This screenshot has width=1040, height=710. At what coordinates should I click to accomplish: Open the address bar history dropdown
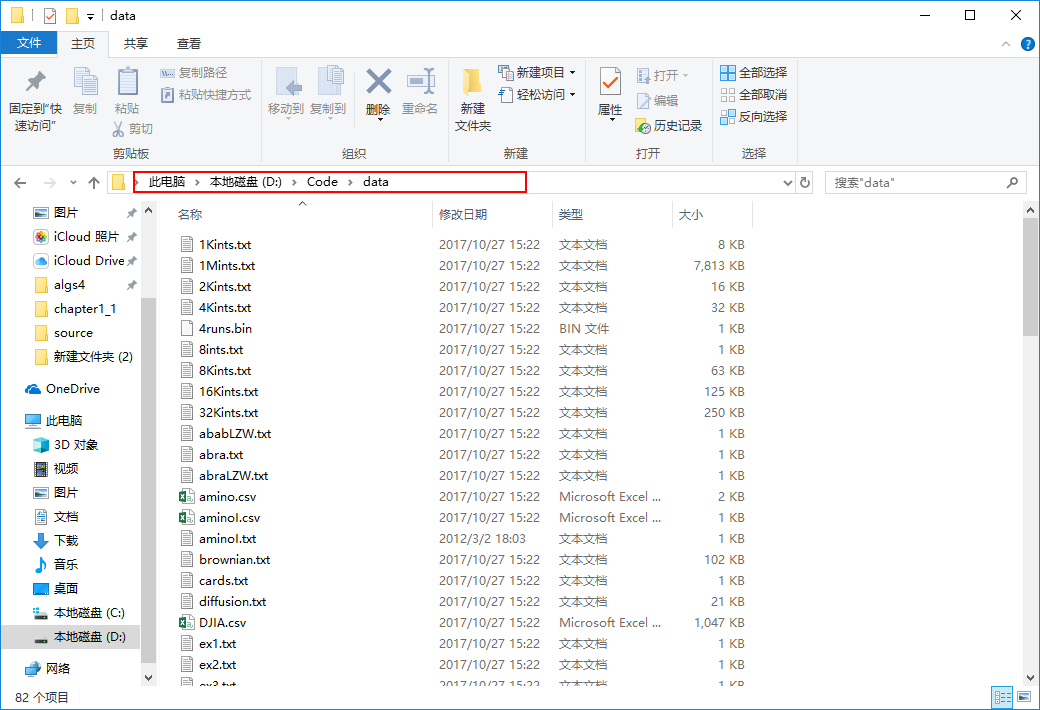785,182
